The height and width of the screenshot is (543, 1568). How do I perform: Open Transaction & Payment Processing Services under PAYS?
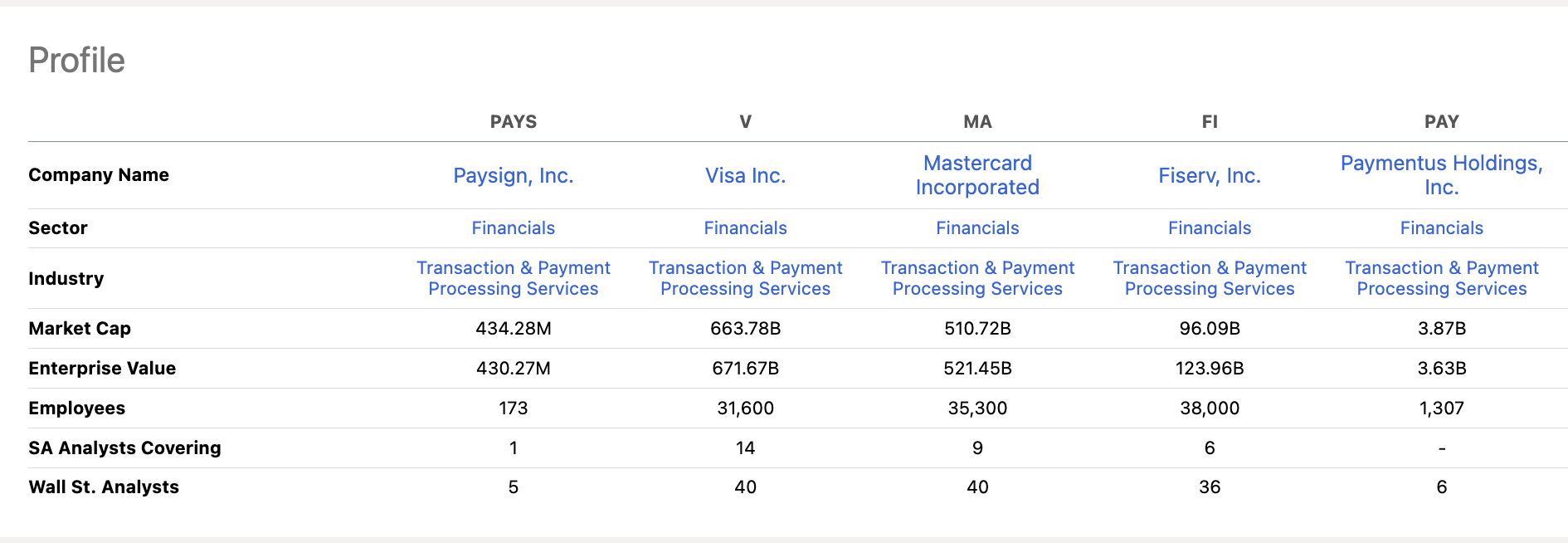coord(513,278)
